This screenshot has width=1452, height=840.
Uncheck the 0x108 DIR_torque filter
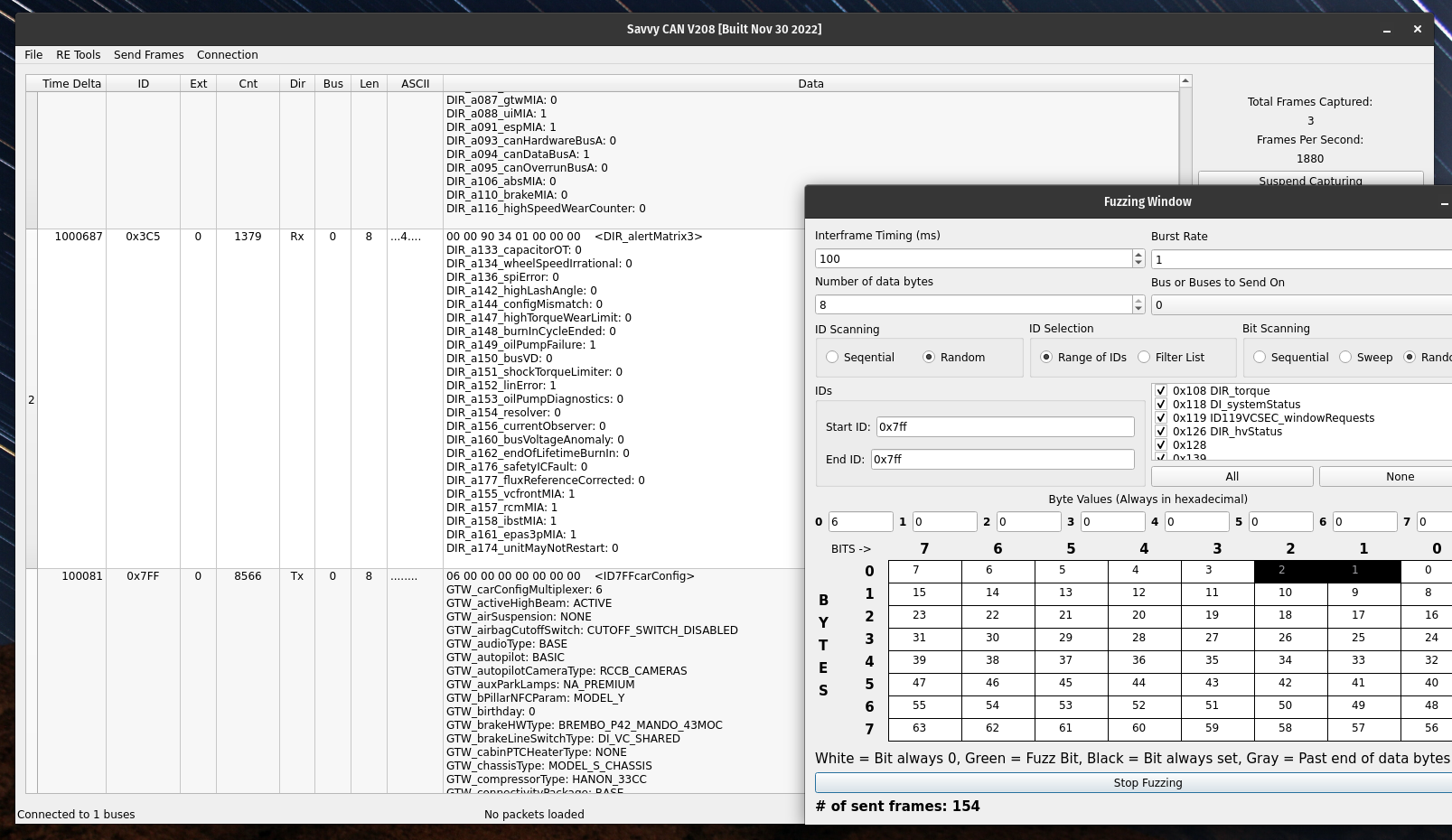point(1161,391)
